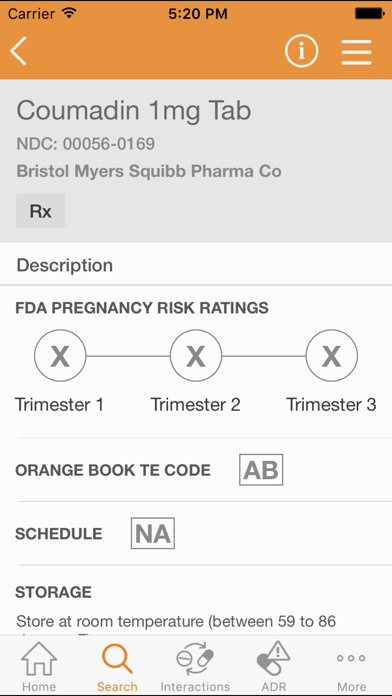392x696 pixels.
Task: Open the info circle icon
Action: click(301, 51)
